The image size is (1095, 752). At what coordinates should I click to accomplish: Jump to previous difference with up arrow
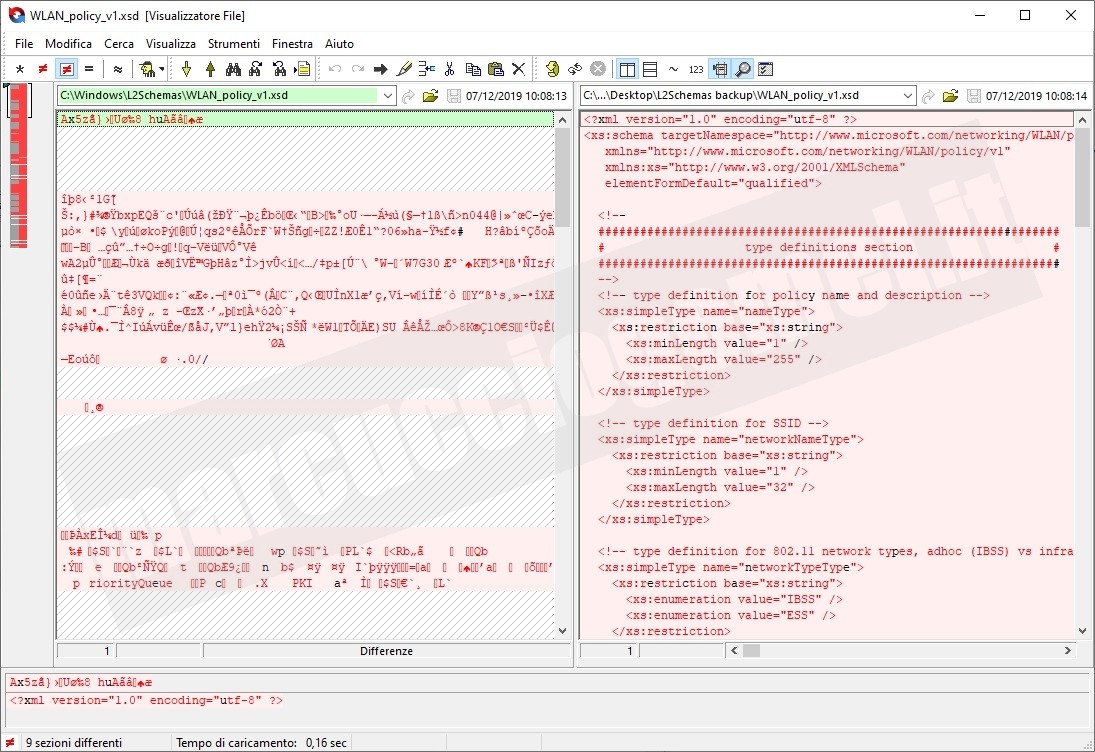click(x=210, y=69)
